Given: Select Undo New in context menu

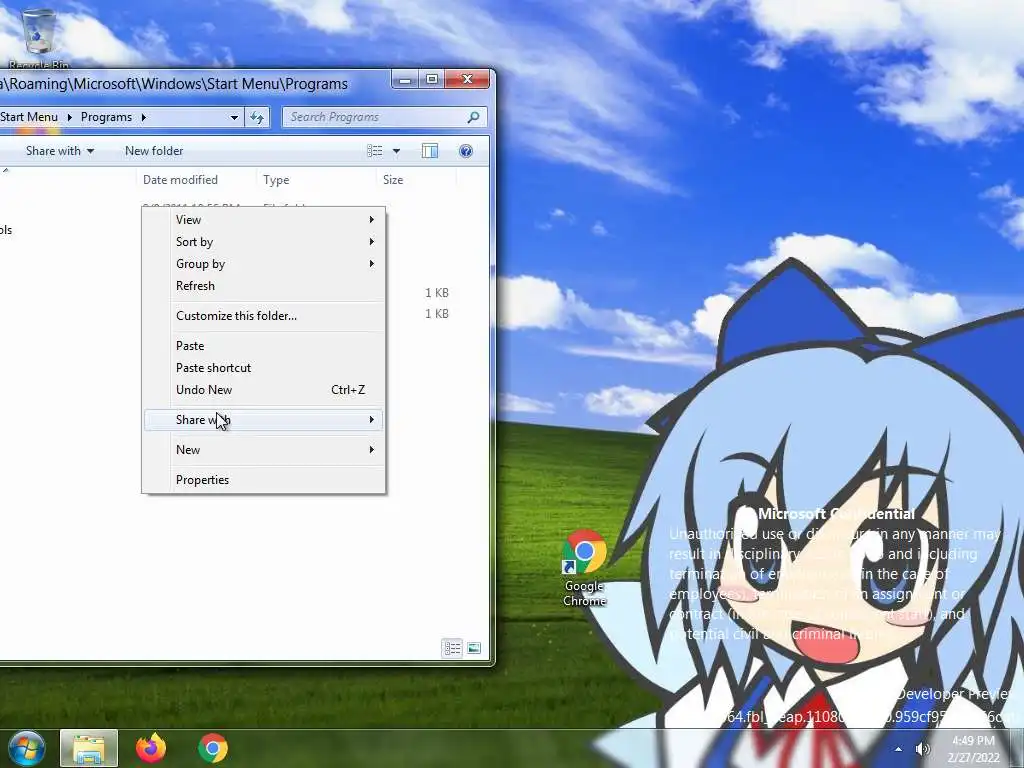Looking at the screenshot, I should point(263,390).
